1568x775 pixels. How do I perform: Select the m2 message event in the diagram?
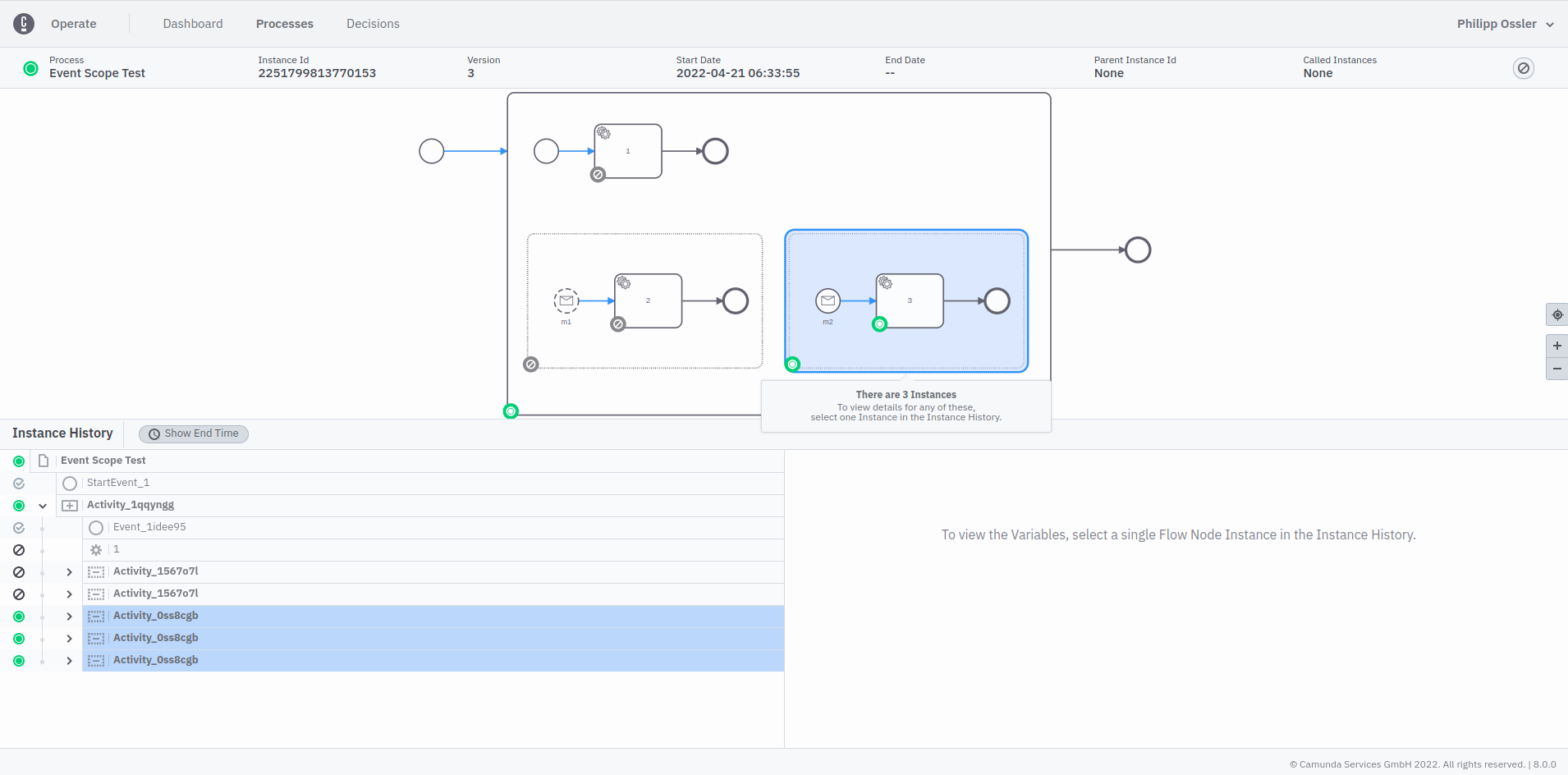[828, 300]
